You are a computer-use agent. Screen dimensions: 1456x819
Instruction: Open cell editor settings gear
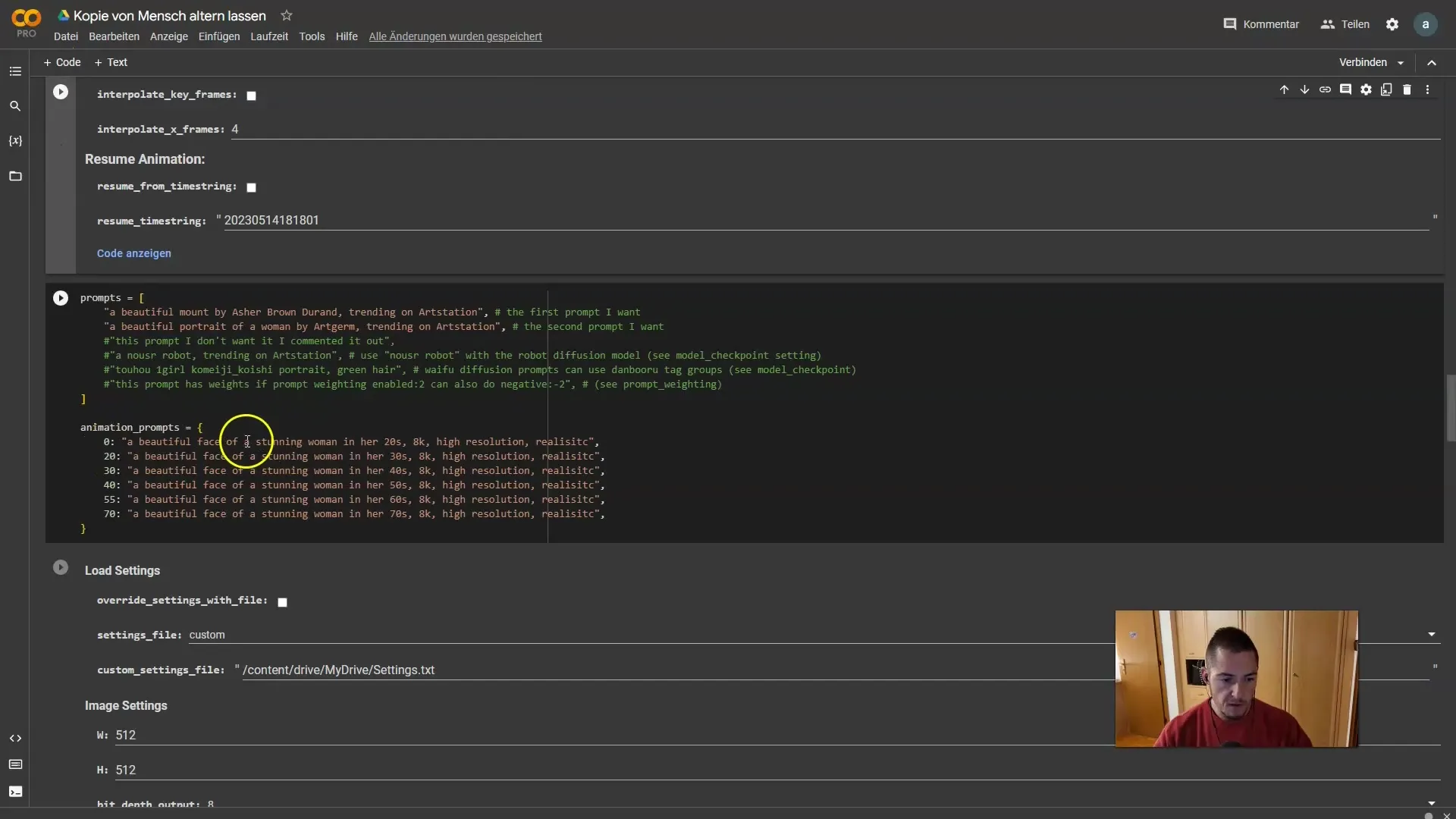(x=1366, y=89)
